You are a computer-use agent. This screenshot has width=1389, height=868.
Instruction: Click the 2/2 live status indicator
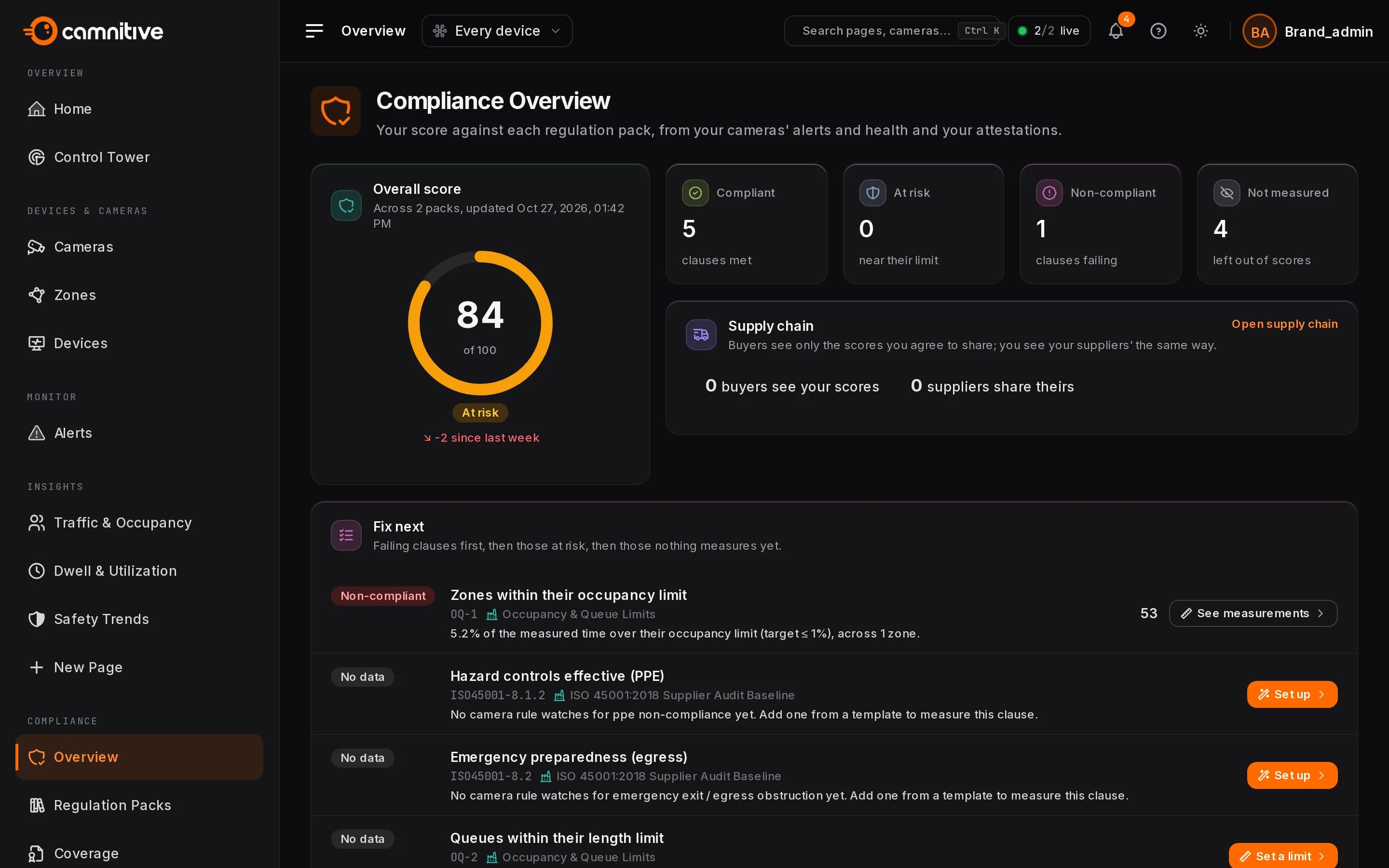coord(1049,31)
